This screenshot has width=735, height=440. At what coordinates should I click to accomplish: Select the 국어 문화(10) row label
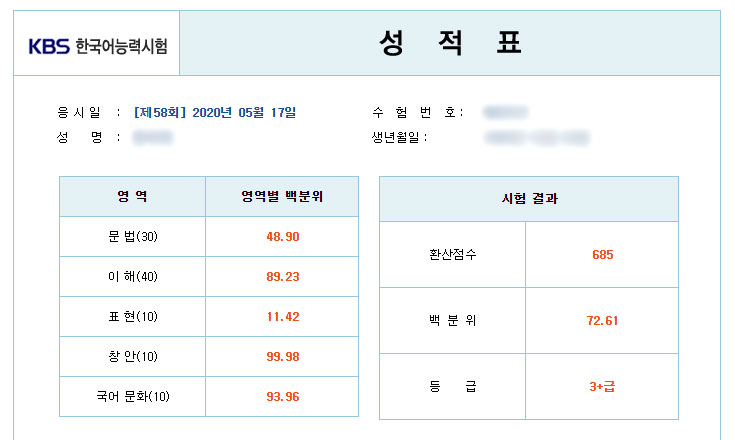(132, 397)
